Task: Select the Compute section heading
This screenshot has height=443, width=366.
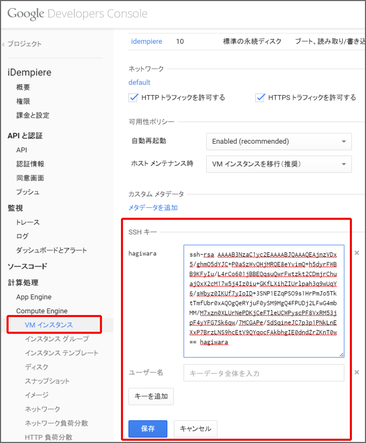Action: [x=23, y=282]
